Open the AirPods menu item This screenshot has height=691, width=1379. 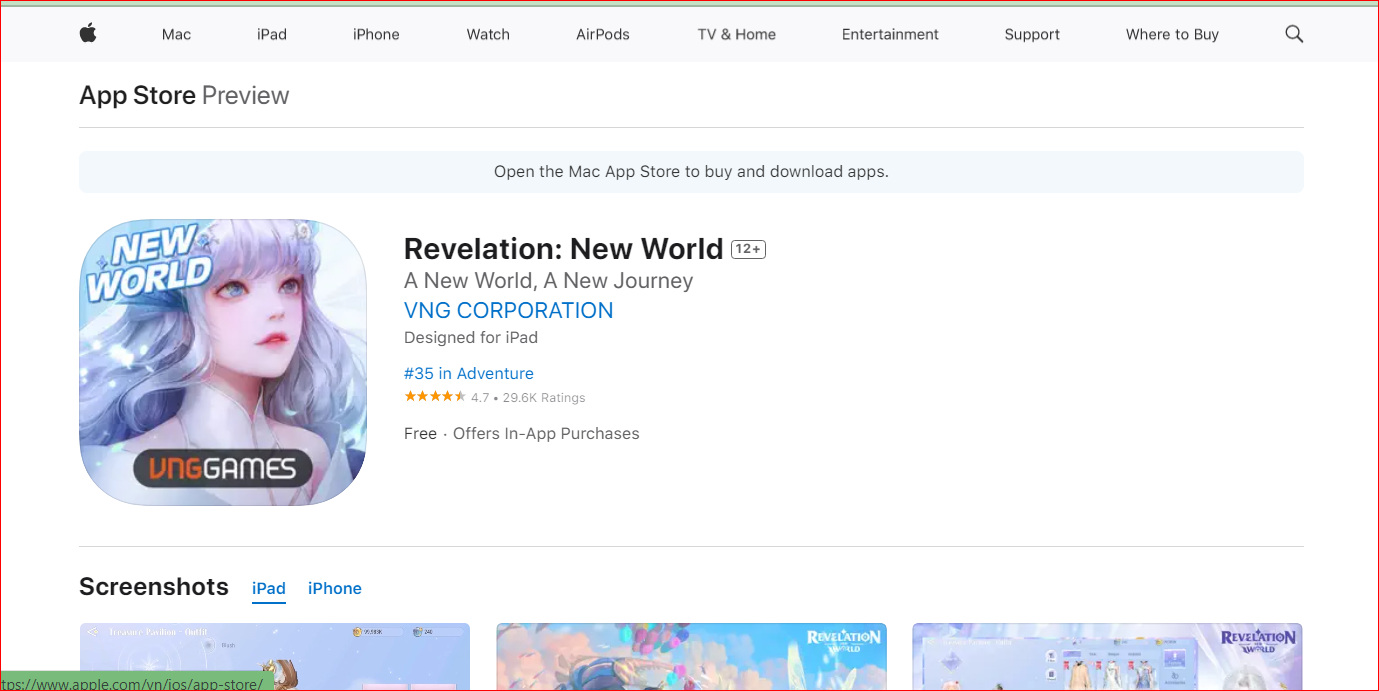coord(603,34)
